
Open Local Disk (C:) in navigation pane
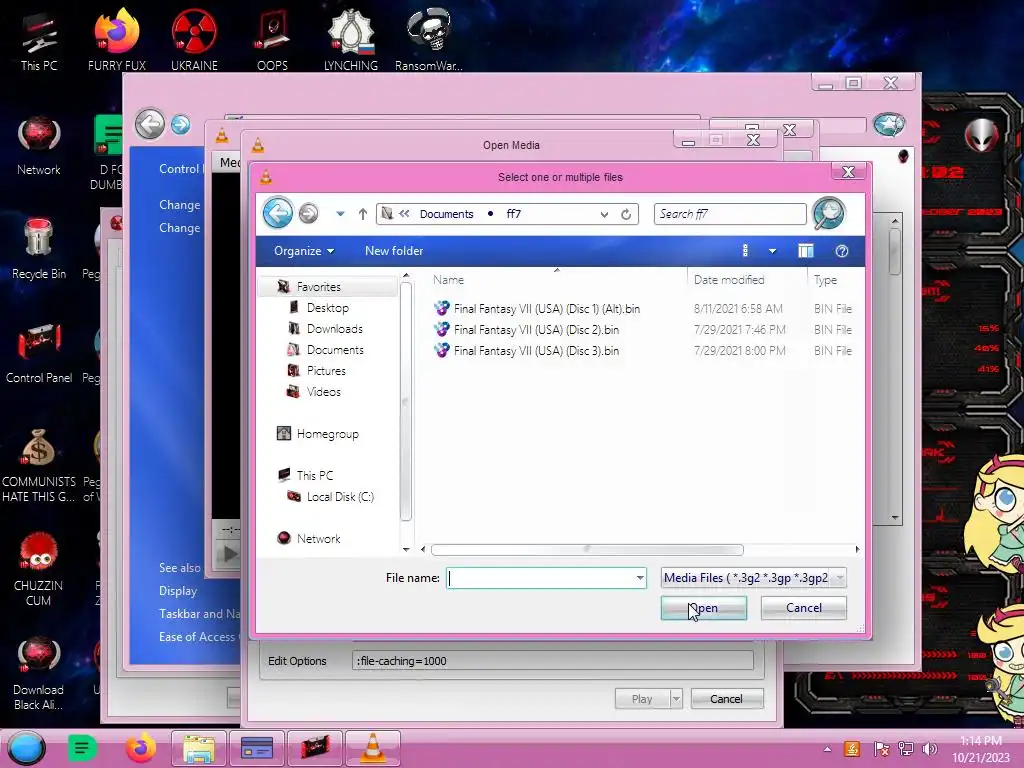(x=340, y=496)
